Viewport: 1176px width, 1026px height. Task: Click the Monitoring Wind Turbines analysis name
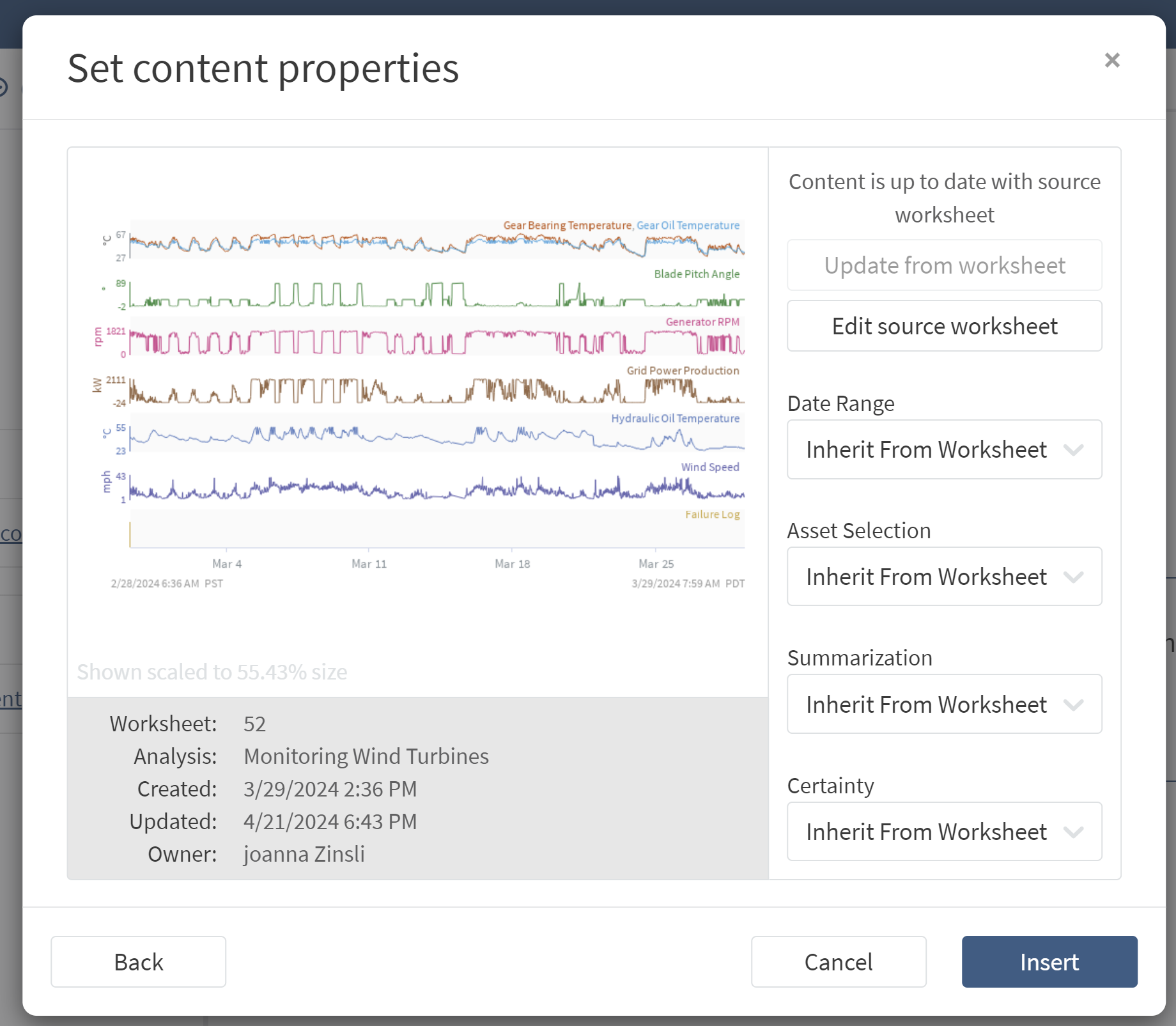point(366,756)
